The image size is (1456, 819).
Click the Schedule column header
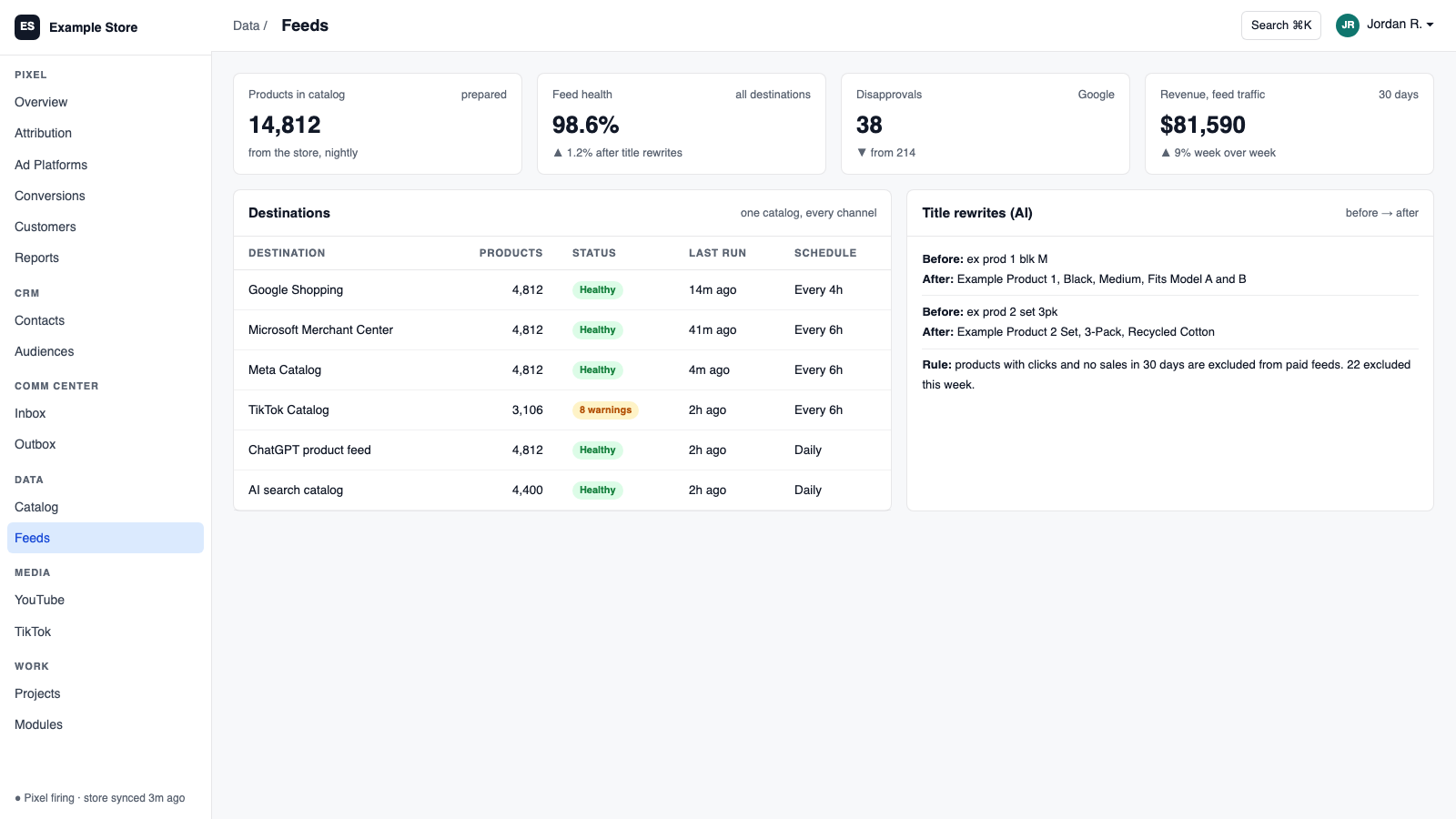[x=825, y=253]
